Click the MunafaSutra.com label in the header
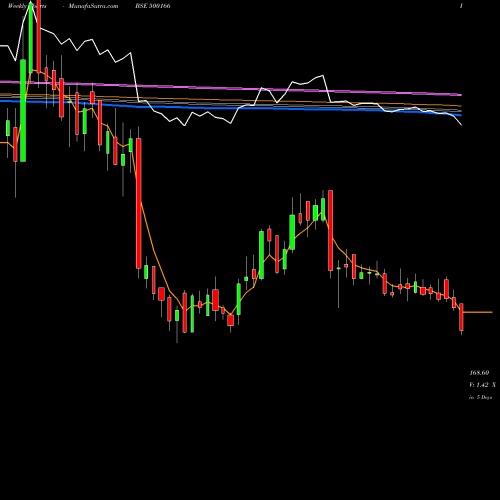Viewport: 500px width, 500px height. (x=93, y=6)
